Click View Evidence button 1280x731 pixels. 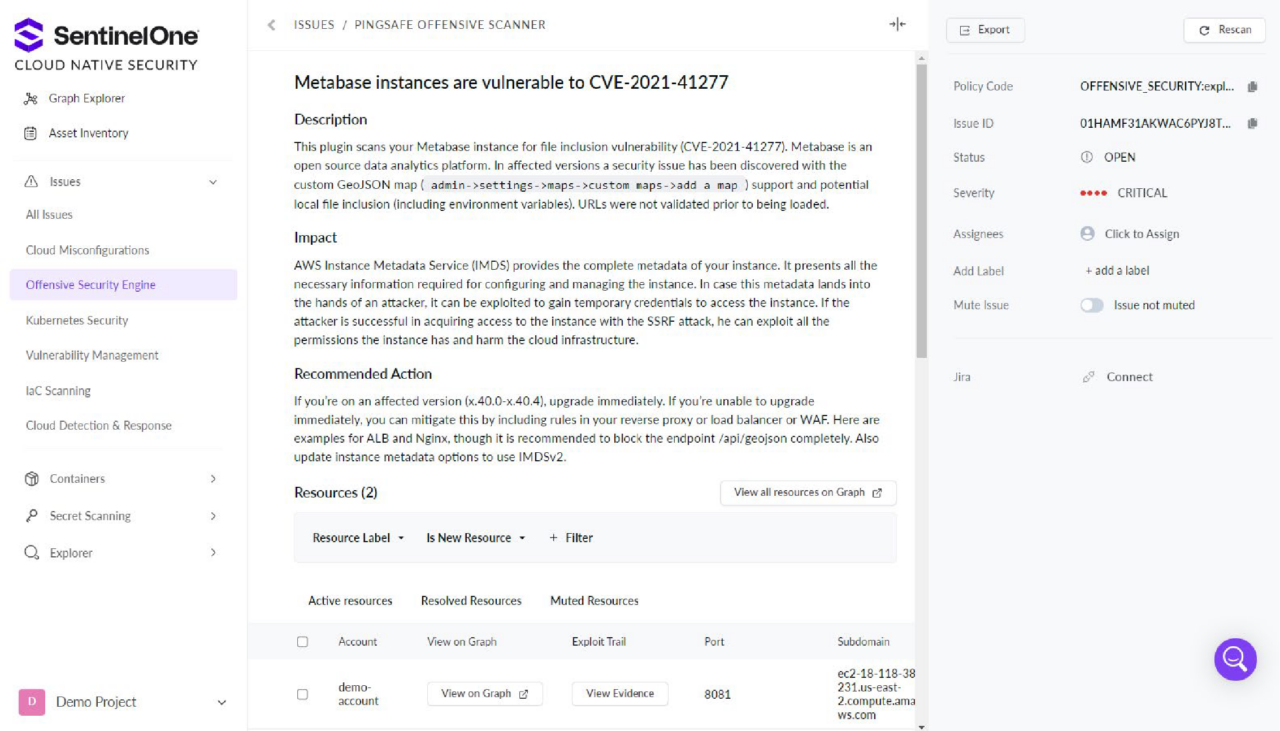pos(620,694)
